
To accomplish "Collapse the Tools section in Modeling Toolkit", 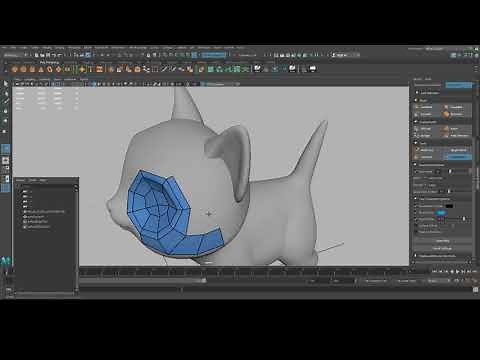I will pyautogui.click(x=416, y=143).
